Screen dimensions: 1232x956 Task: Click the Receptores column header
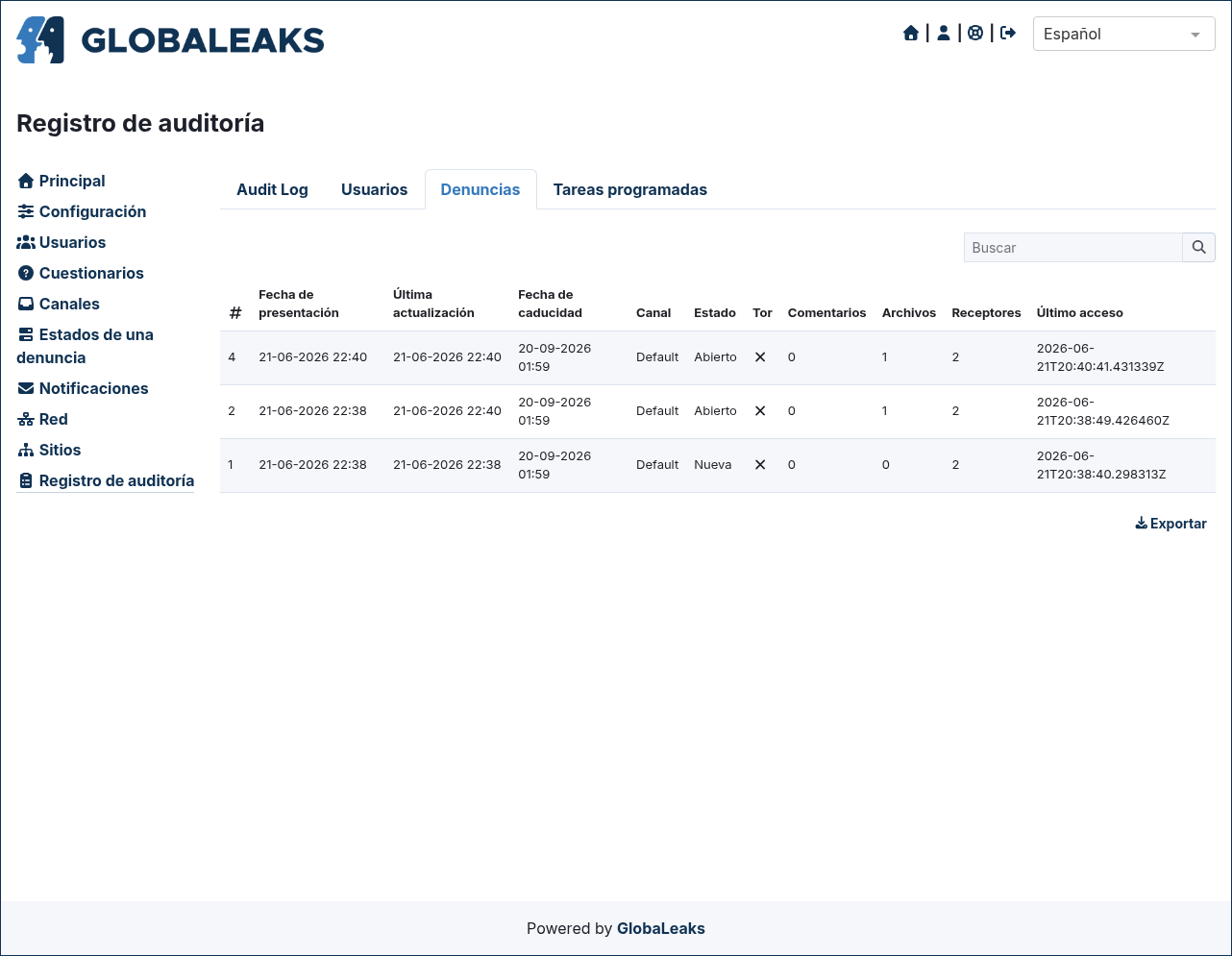pos(986,313)
